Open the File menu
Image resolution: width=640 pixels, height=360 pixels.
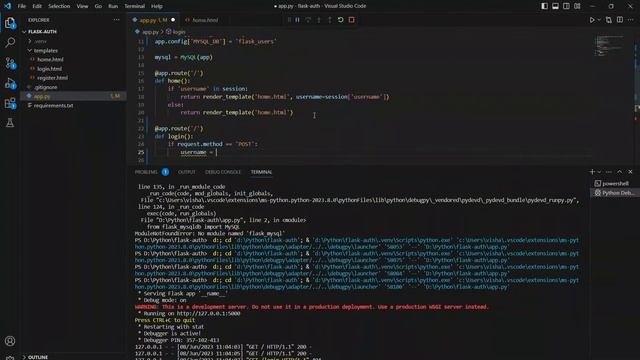(x=22, y=6)
